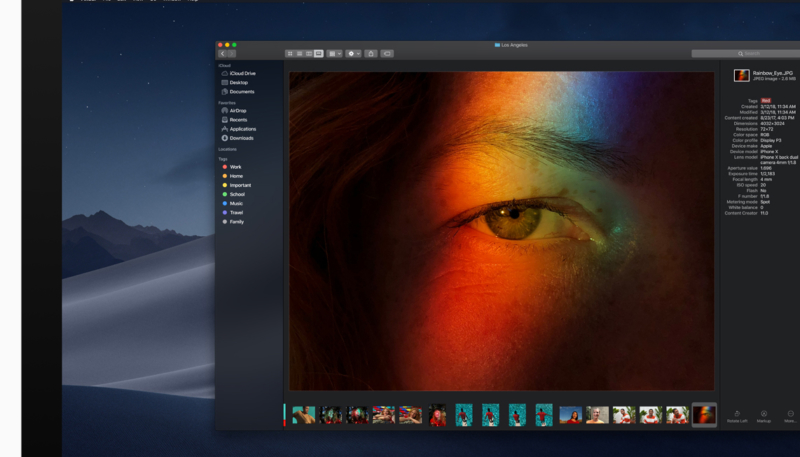The width and height of the screenshot is (800, 457).
Task: Open Applications from Favorites sidebar
Action: point(242,129)
